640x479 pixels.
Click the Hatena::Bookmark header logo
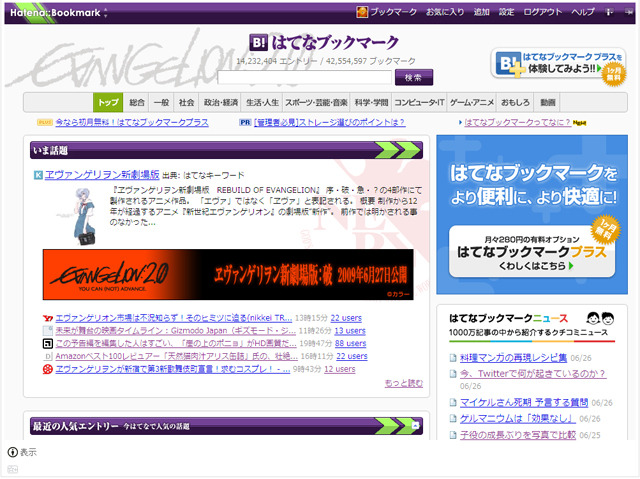tap(55, 13)
